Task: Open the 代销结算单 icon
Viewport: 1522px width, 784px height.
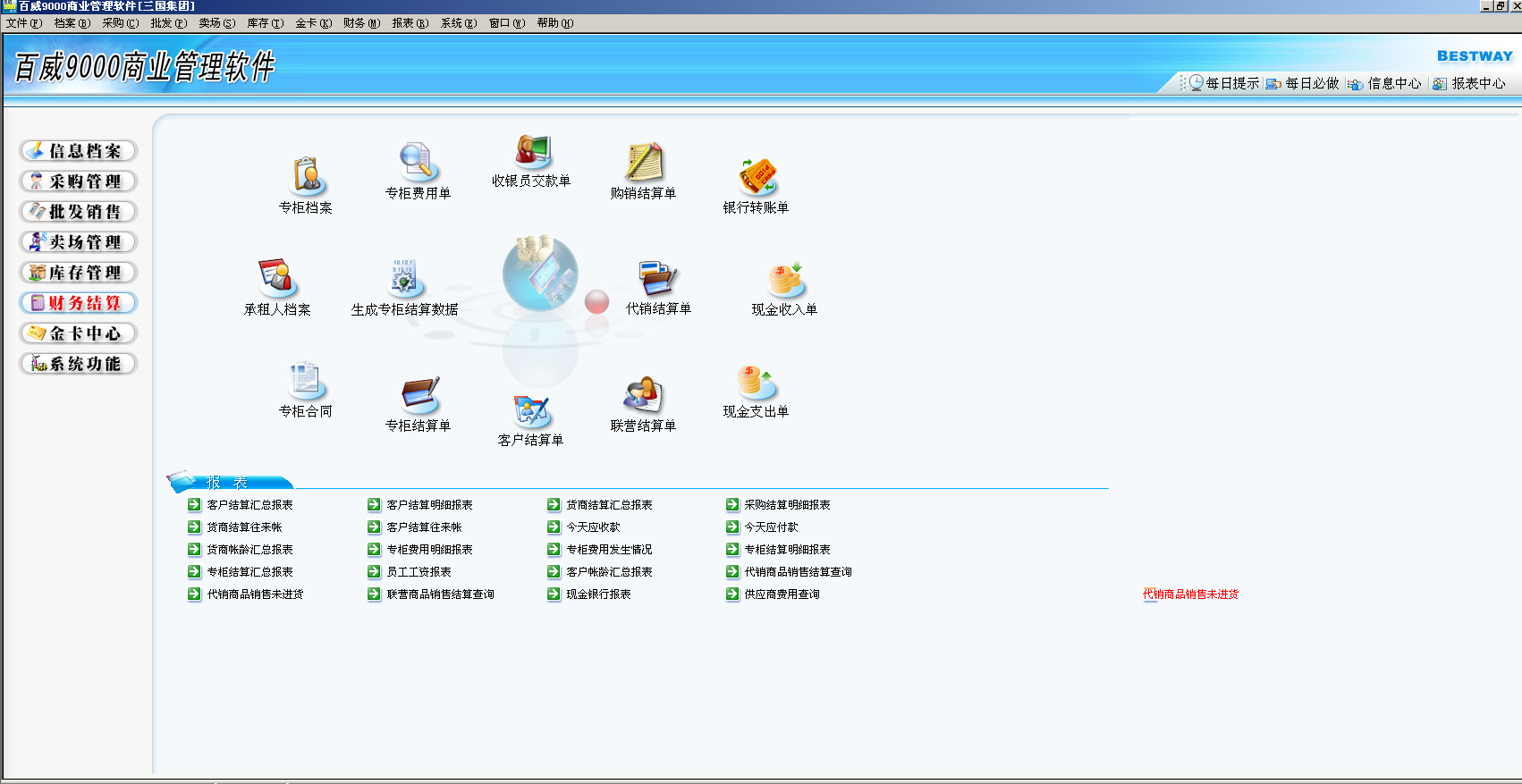Action: [x=658, y=278]
